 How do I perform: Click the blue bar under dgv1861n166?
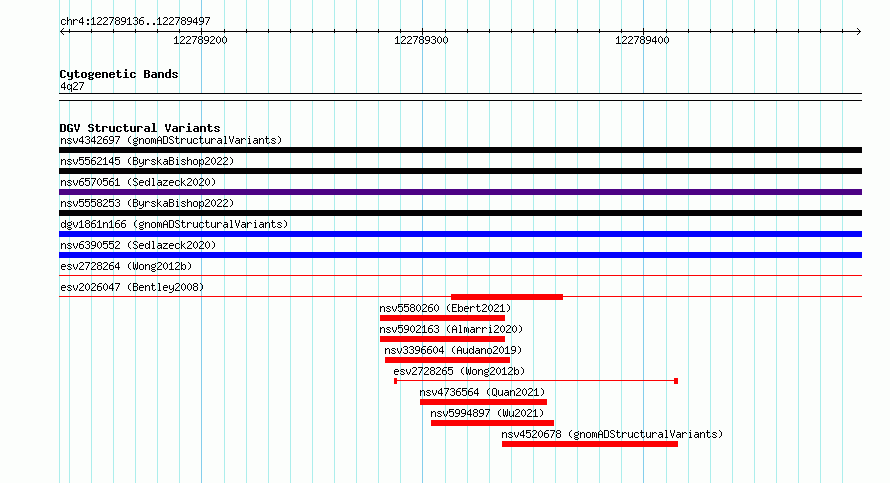tap(460, 234)
